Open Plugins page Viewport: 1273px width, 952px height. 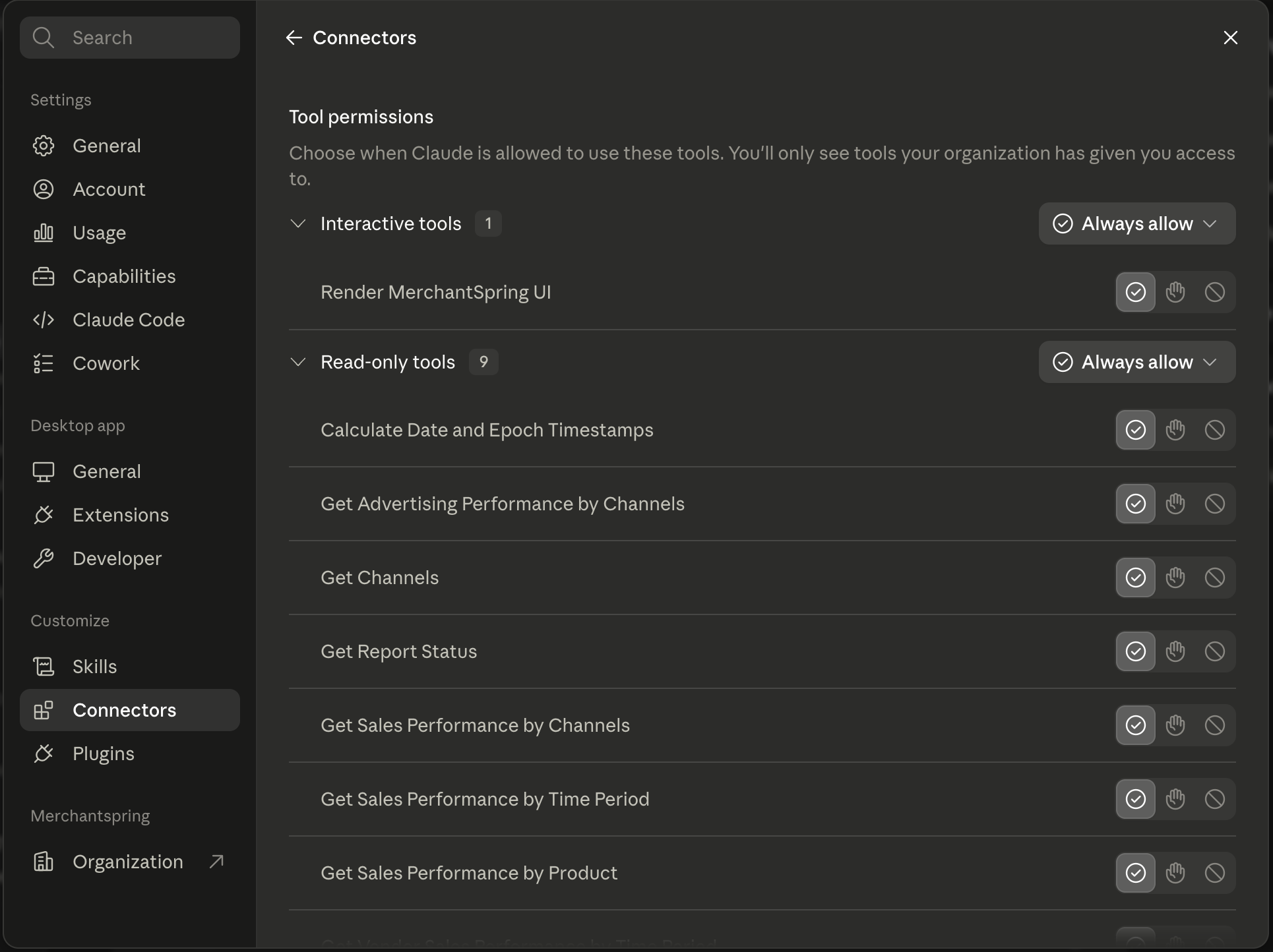(130, 754)
